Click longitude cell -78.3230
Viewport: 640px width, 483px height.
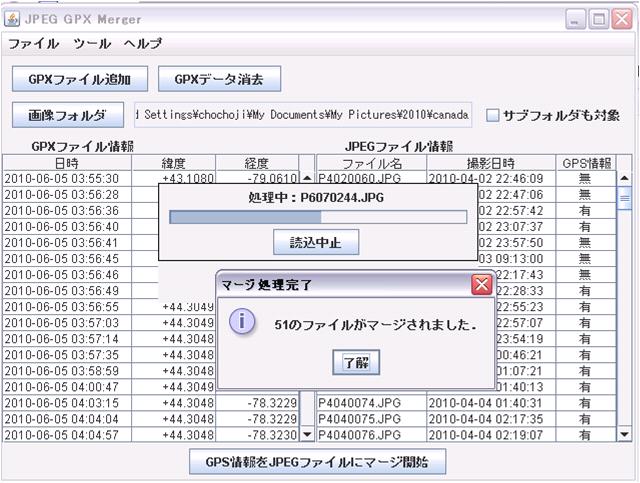pyautogui.click(x=257, y=434)
